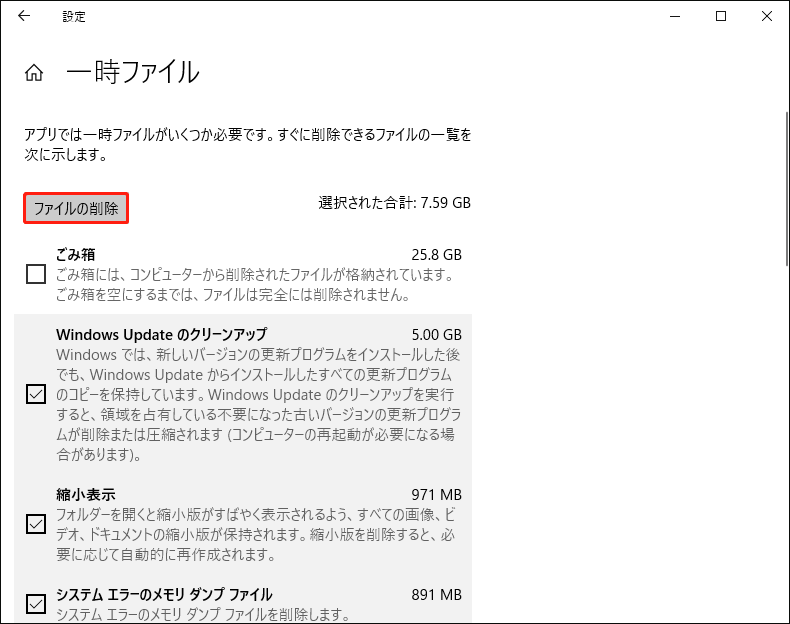Screen dimensions: 790x624
Task: Minimize the 設定 window
Action: (675, 16)
